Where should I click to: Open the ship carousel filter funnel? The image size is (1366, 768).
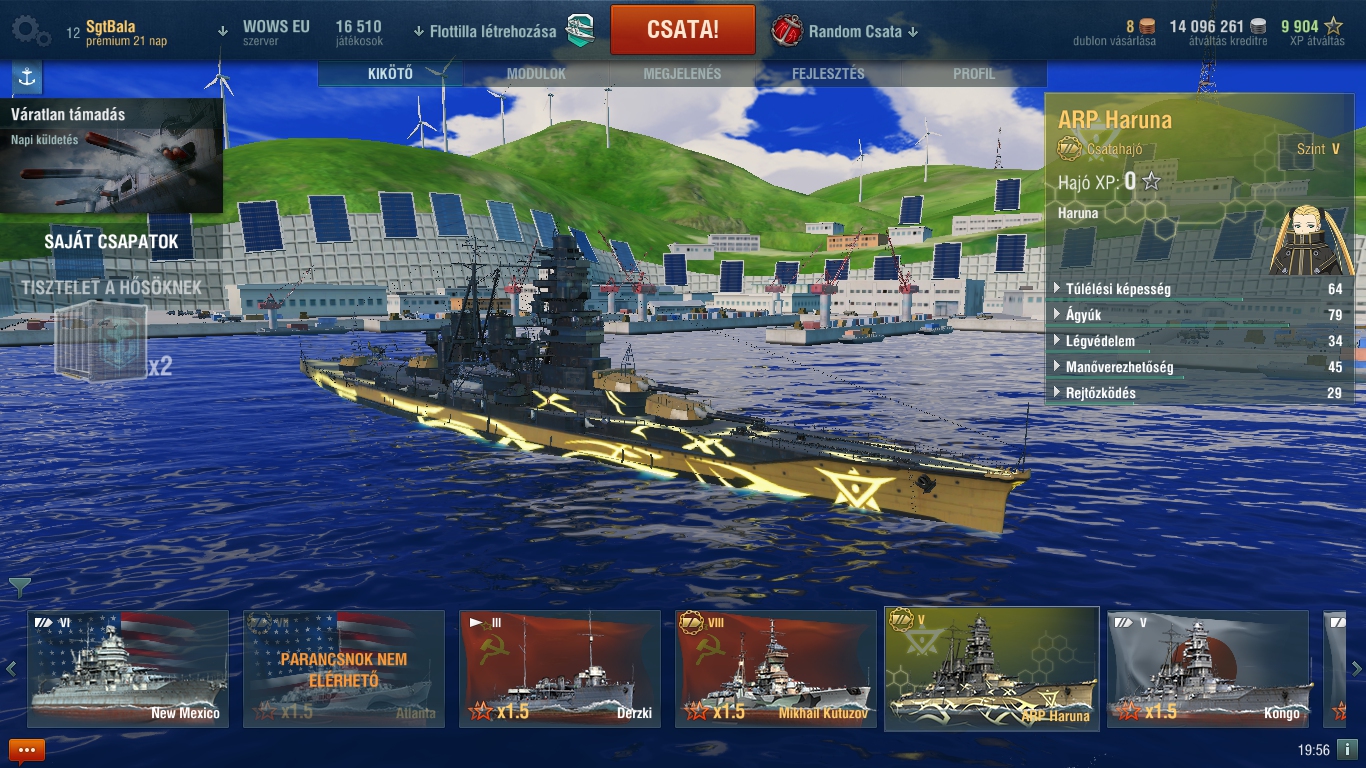tap(19, 586)
